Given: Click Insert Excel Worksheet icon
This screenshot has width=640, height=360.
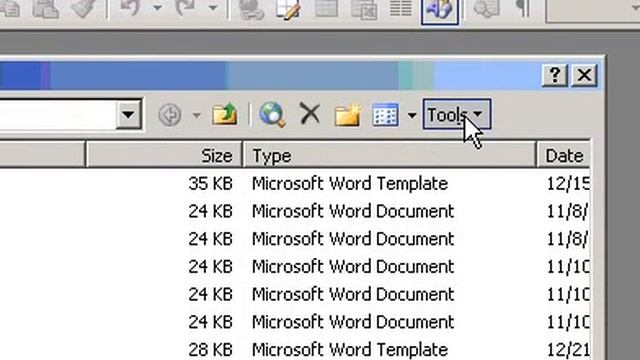Looking at the screenshot, I should point(364,9).
